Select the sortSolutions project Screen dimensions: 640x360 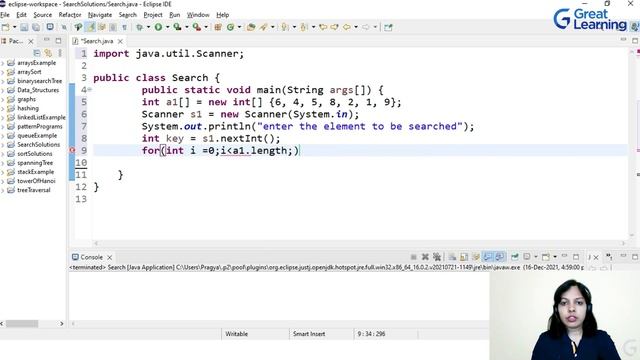[34, 153]
